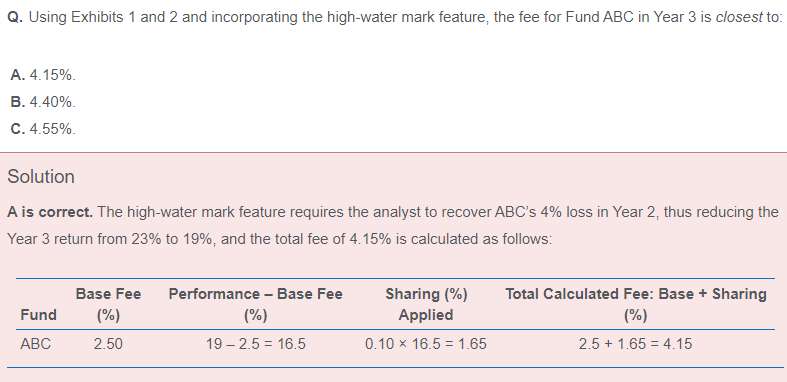
Task: Select answer option B. 4.40%
Action: [43, 102]
